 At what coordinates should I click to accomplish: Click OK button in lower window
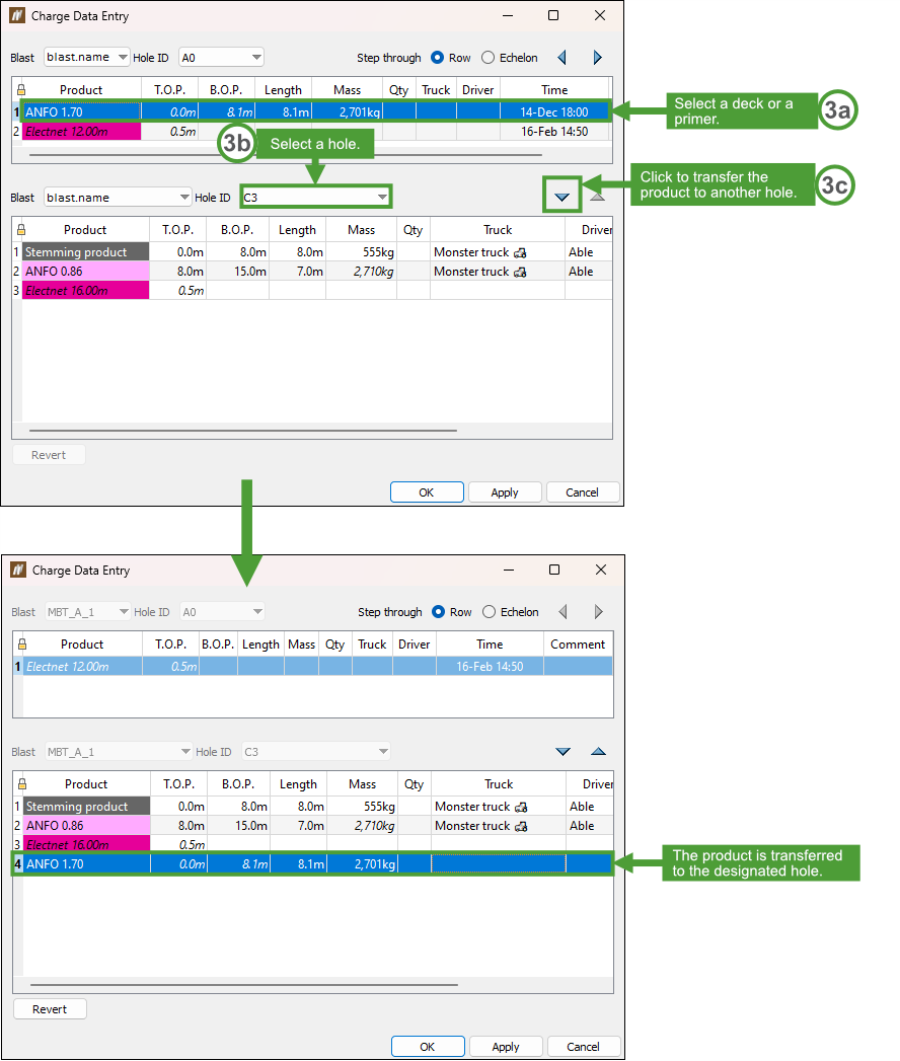coord(428,1047)
